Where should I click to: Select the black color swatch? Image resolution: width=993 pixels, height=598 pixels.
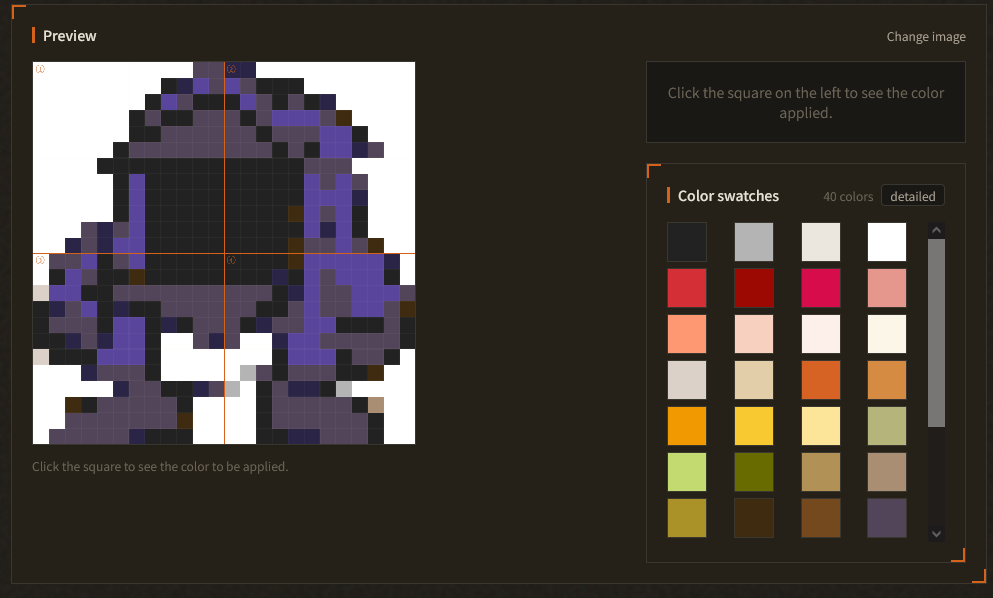tap(687, 242)
